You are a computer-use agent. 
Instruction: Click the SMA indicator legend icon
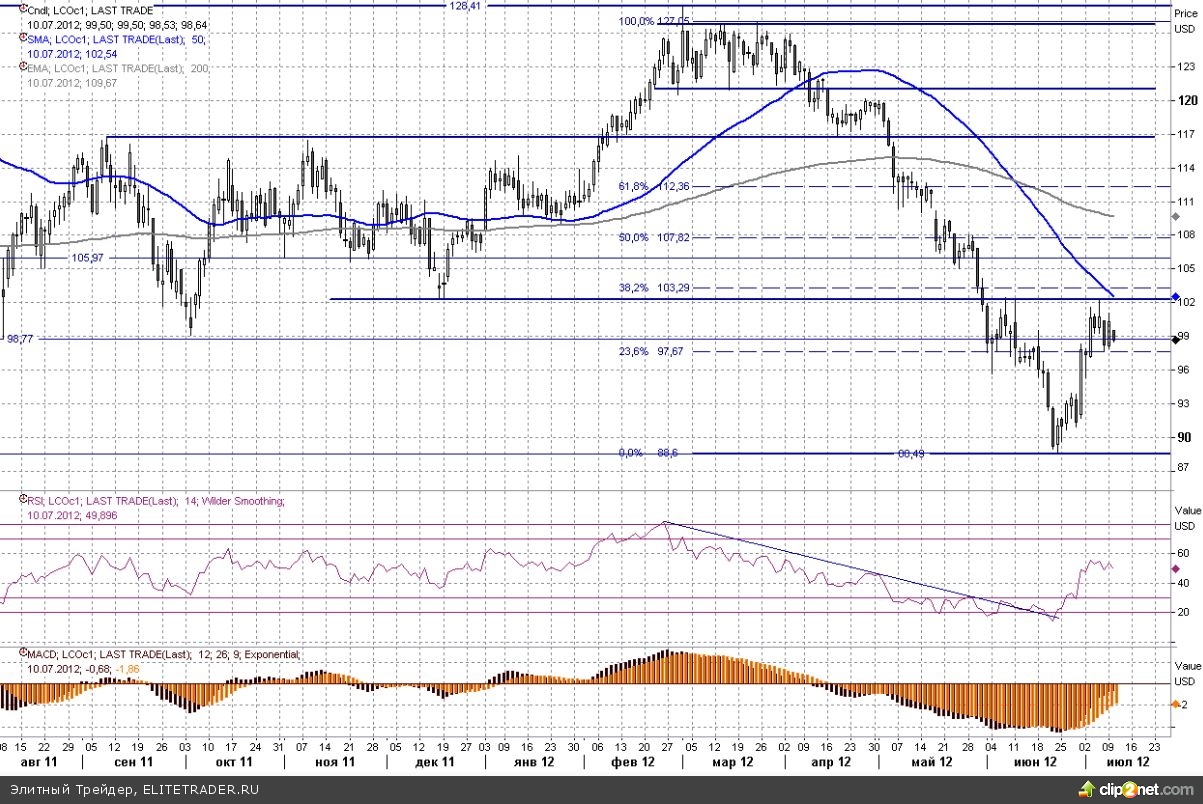point(21,39)
